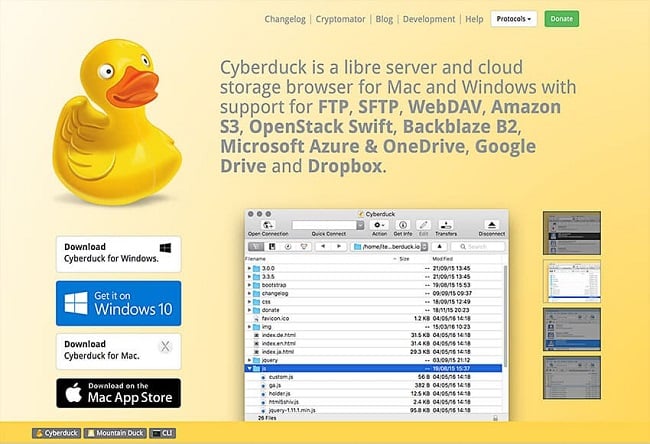Expand the donate folder
Viewport: 650px width, 444px height.
pos(249,310)
